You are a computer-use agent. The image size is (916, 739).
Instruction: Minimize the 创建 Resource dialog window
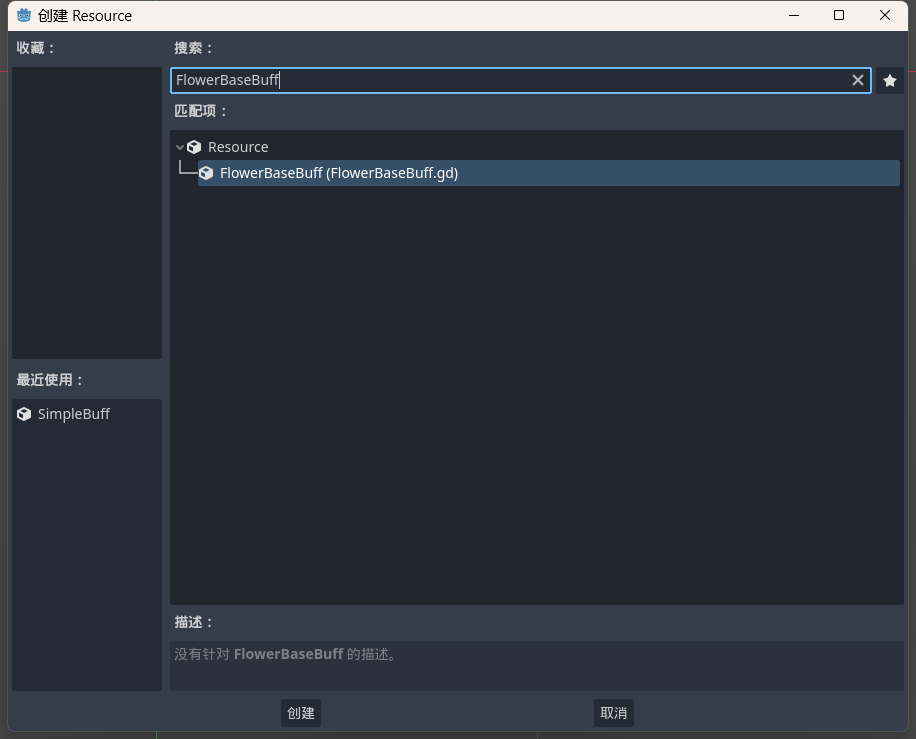tap(794, 15)
